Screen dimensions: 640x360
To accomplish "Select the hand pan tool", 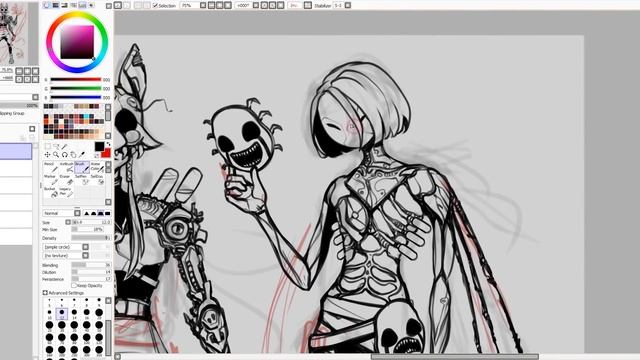I will 73,155.
